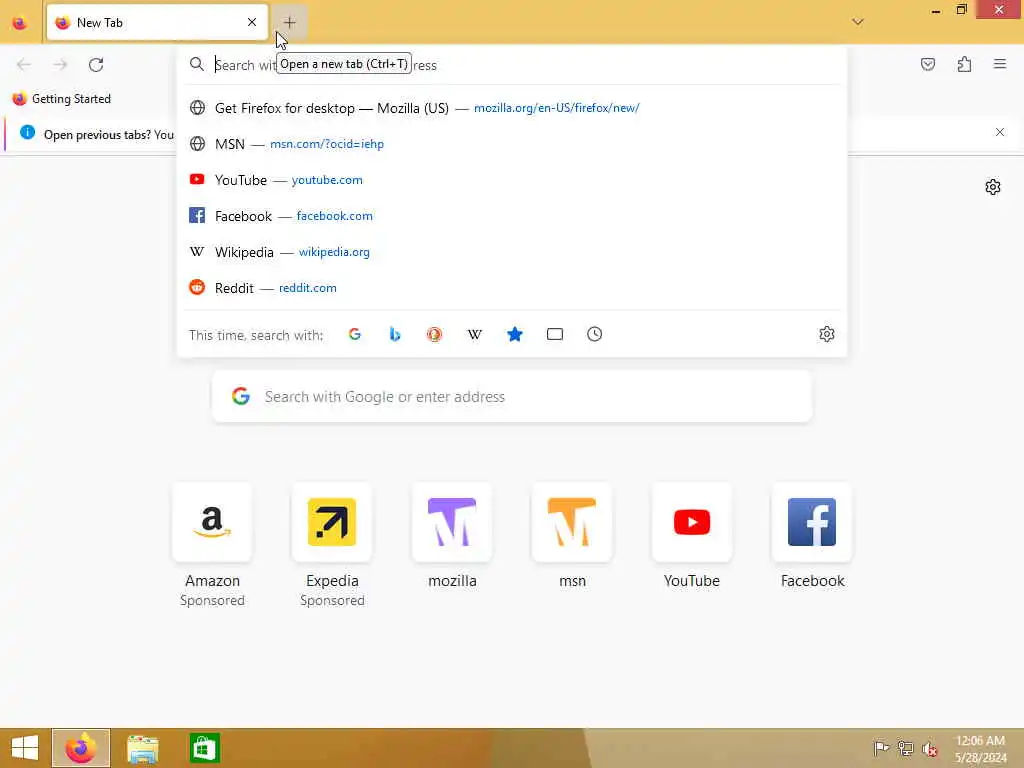
Task: Search this time with Google
Action: pyautogui.click(x=355, y=334)
